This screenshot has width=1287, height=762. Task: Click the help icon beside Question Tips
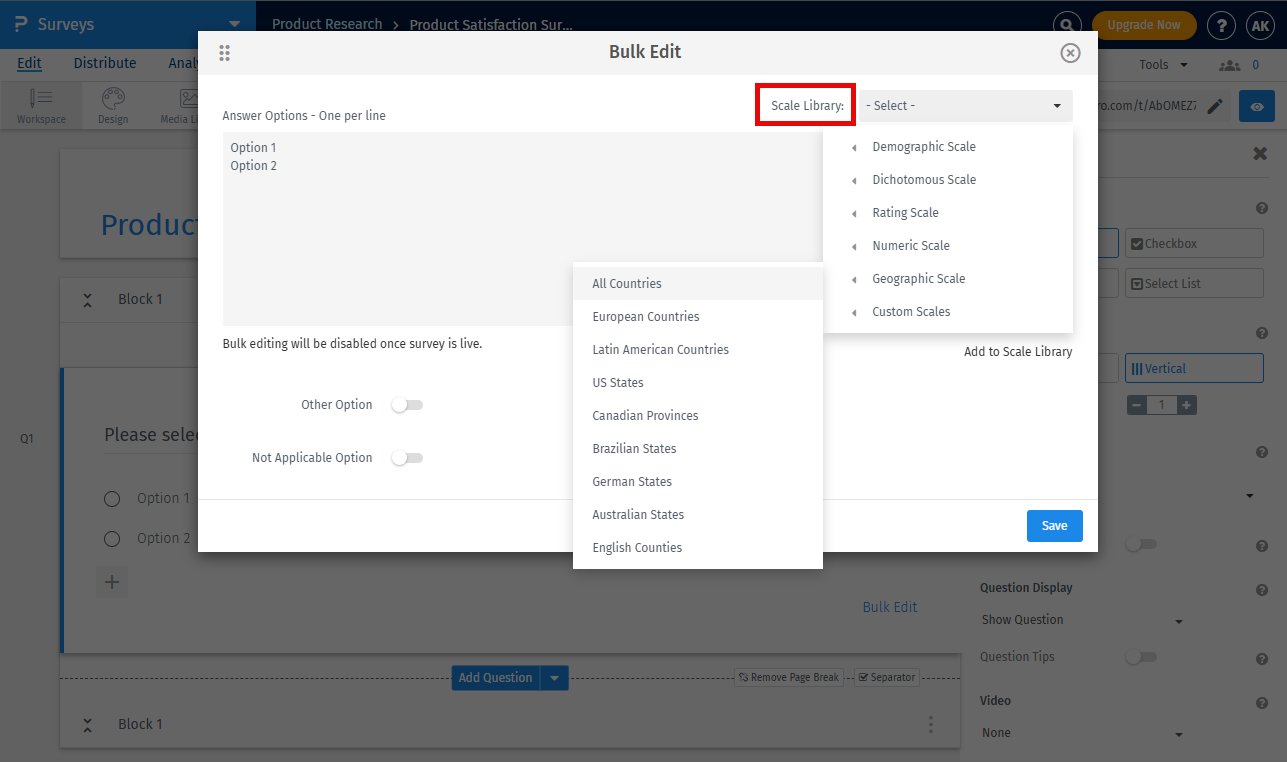(x=1262, y=659)
